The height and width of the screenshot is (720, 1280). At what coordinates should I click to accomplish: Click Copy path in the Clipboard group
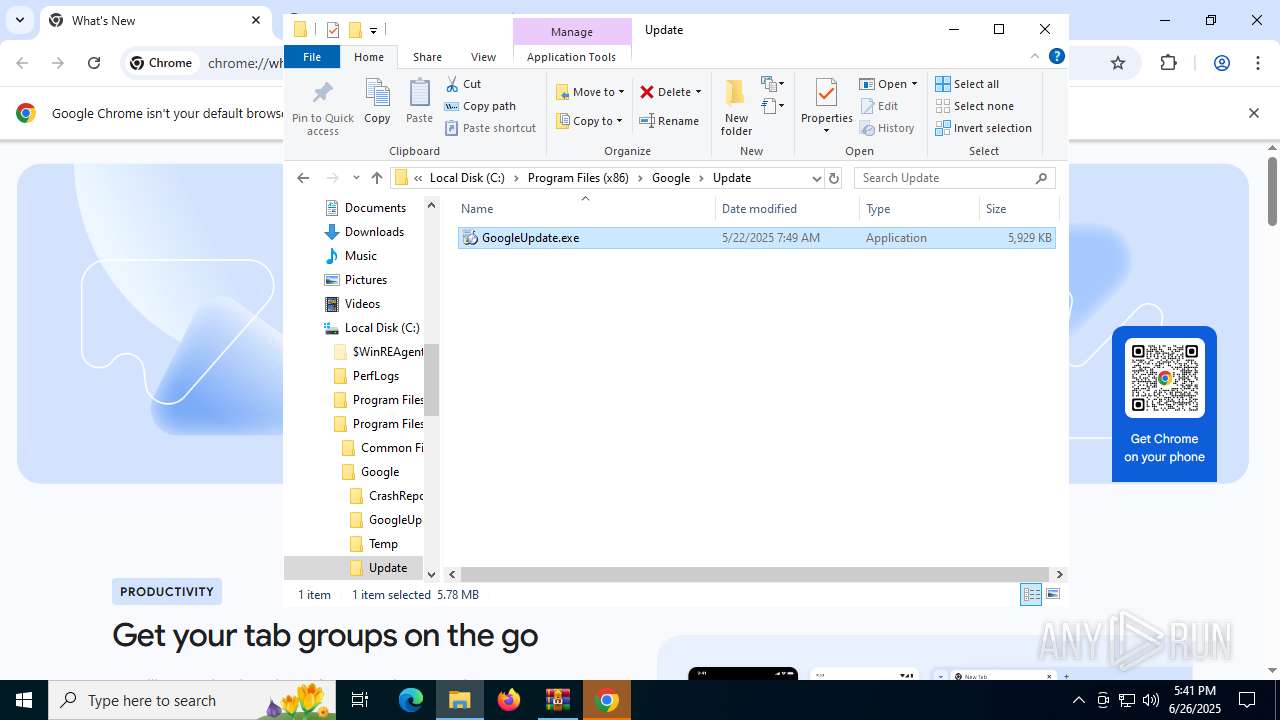point(480,106)
